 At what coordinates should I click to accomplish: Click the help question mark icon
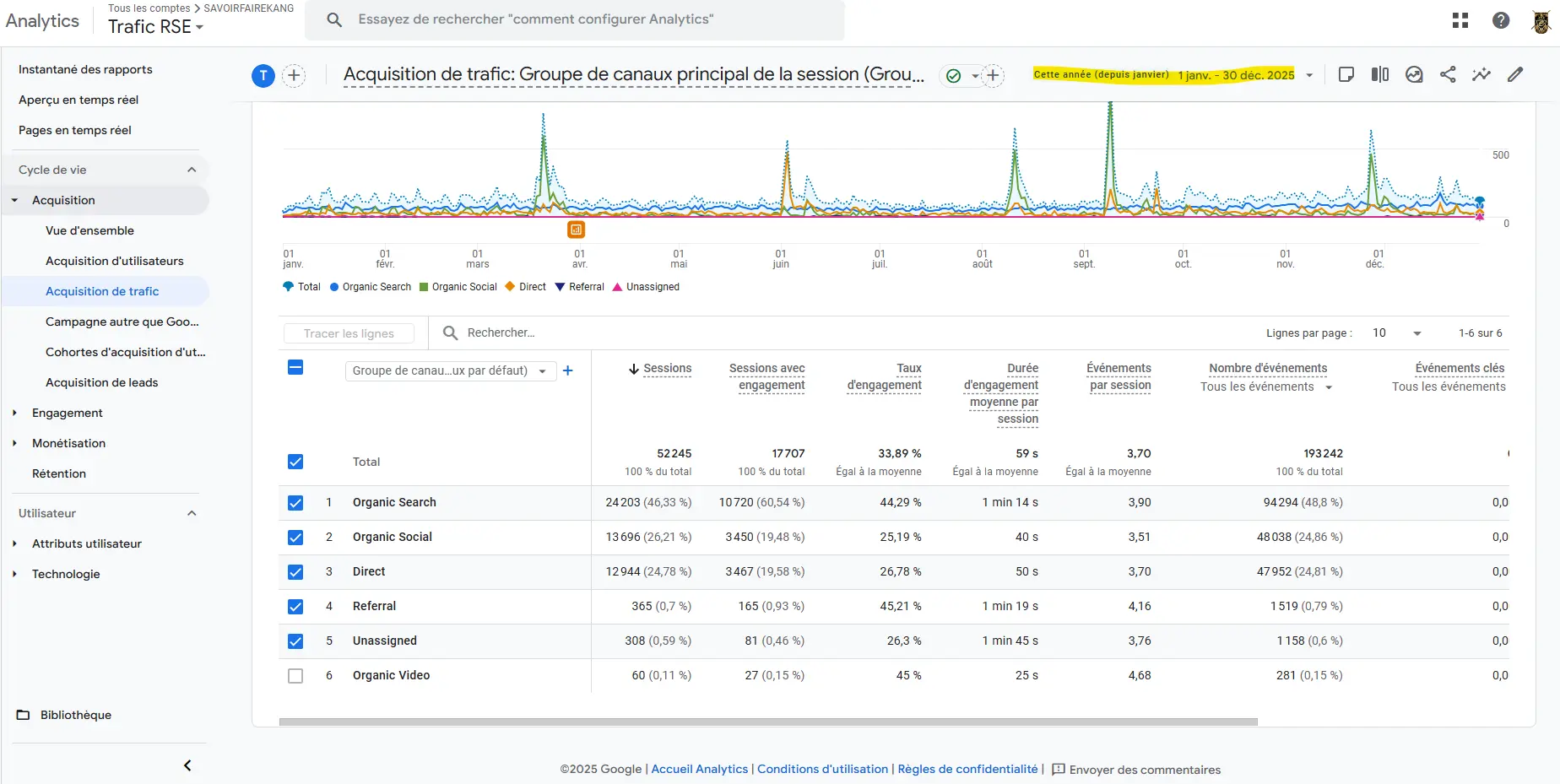point(1501,20)
